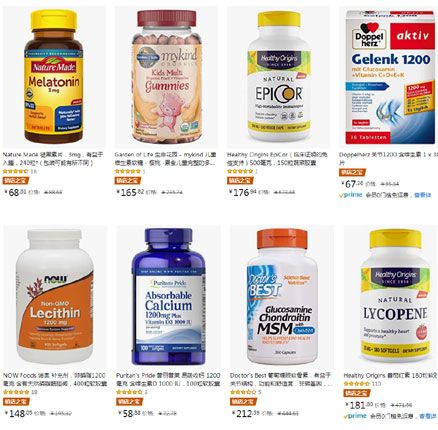This screenshot has width=438, height=430.
Task: Select the NOW Lecithin bottle image
Action: [55, 296]
